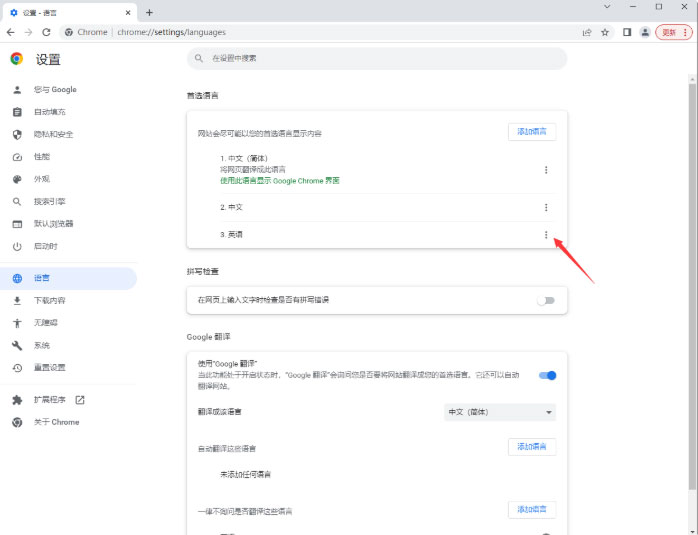This screenshot has width=698, height=535.
Task: Open the profile avatar menu
Action: [x=645, y=32]
